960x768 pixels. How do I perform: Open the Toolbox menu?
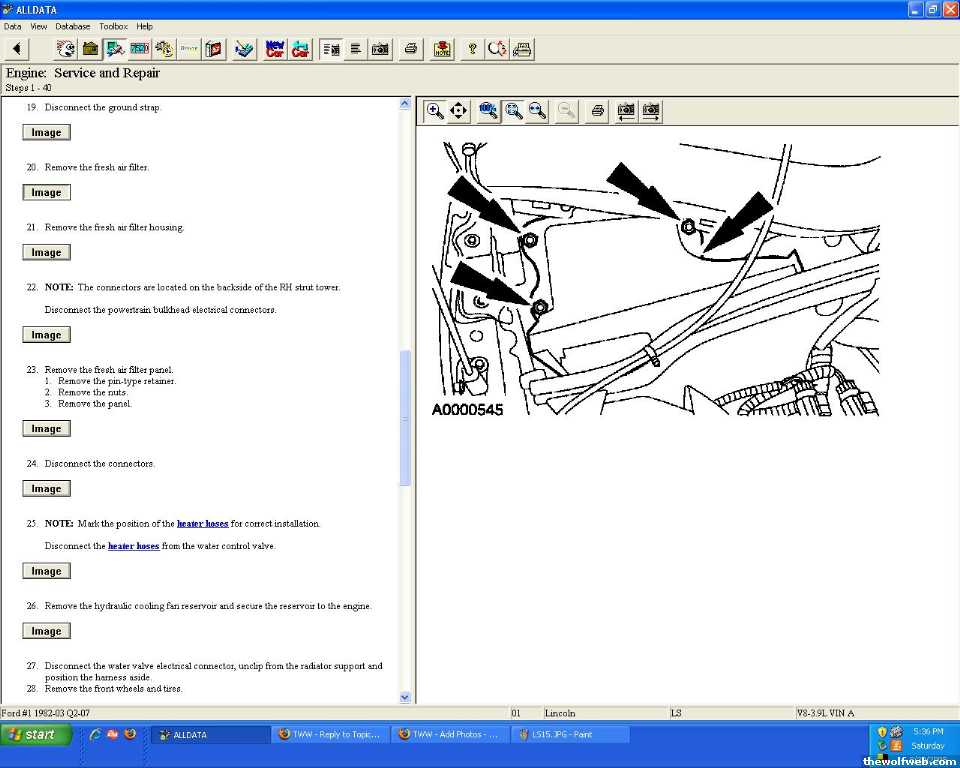pyautogui.click(x=113, y=26)
